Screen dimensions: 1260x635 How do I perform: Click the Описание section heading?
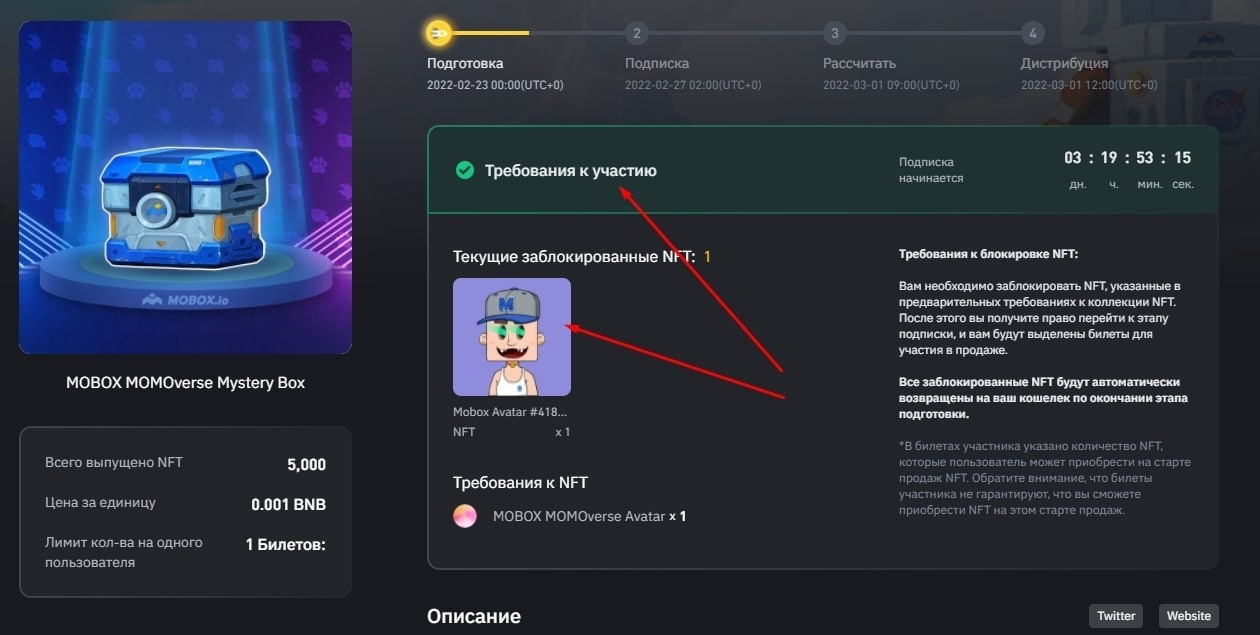[x=474, y=616]
